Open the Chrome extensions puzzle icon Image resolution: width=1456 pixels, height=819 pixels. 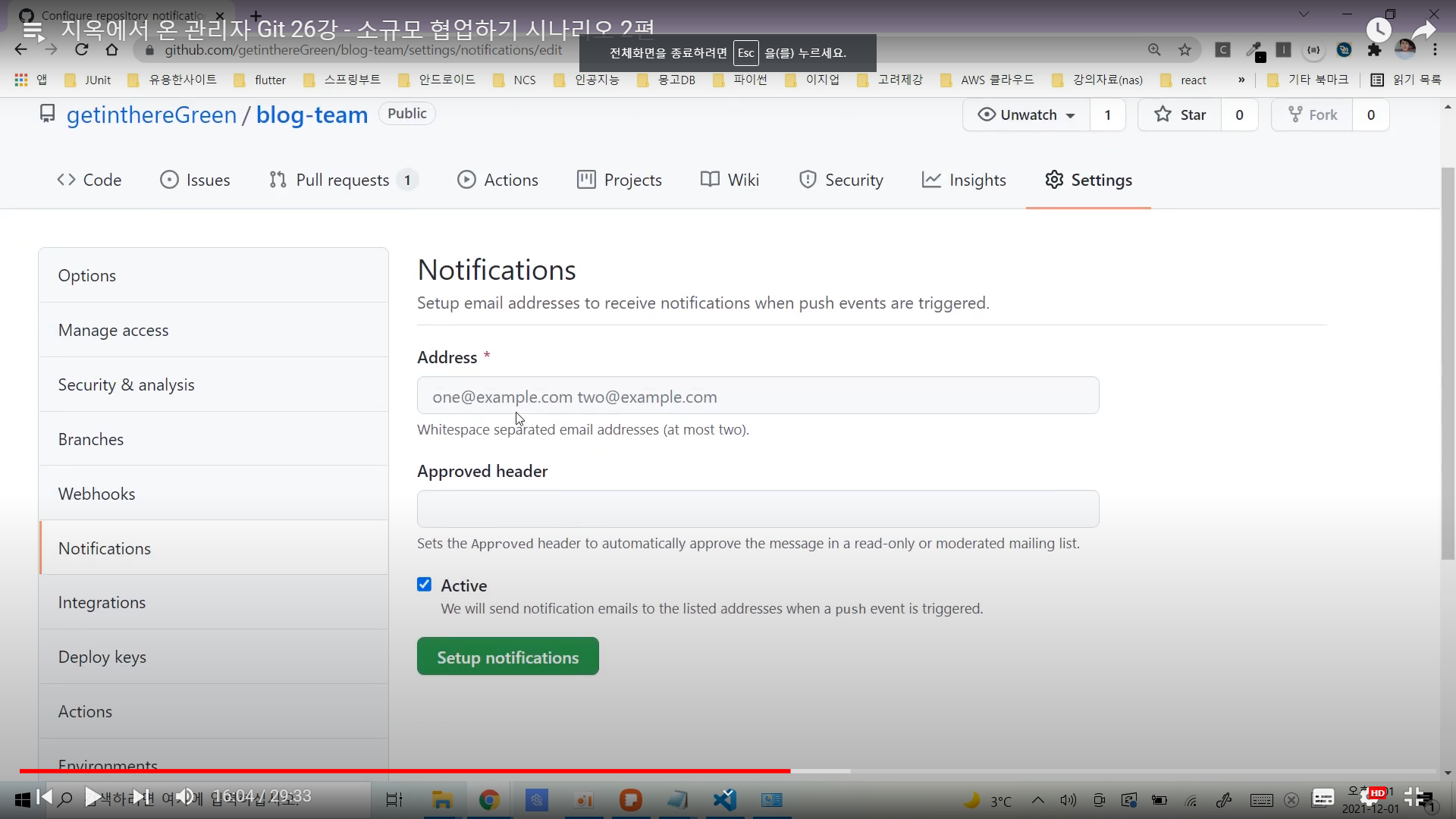[1374, 50]
